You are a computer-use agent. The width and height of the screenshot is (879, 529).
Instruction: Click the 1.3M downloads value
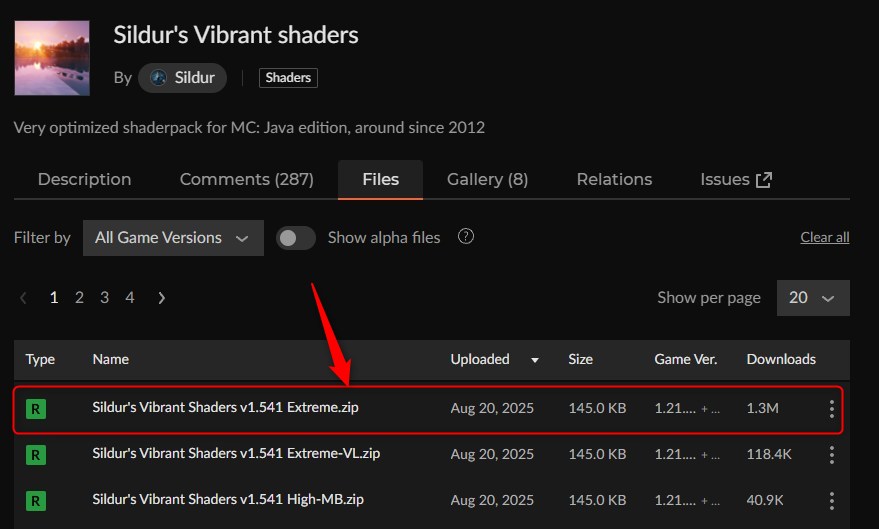click(x=762, y=408)
